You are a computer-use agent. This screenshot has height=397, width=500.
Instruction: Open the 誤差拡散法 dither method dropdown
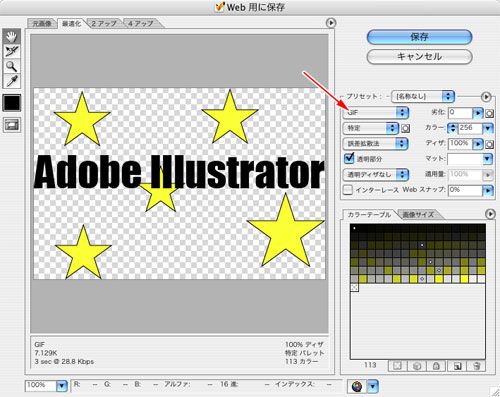coord(376,144)
